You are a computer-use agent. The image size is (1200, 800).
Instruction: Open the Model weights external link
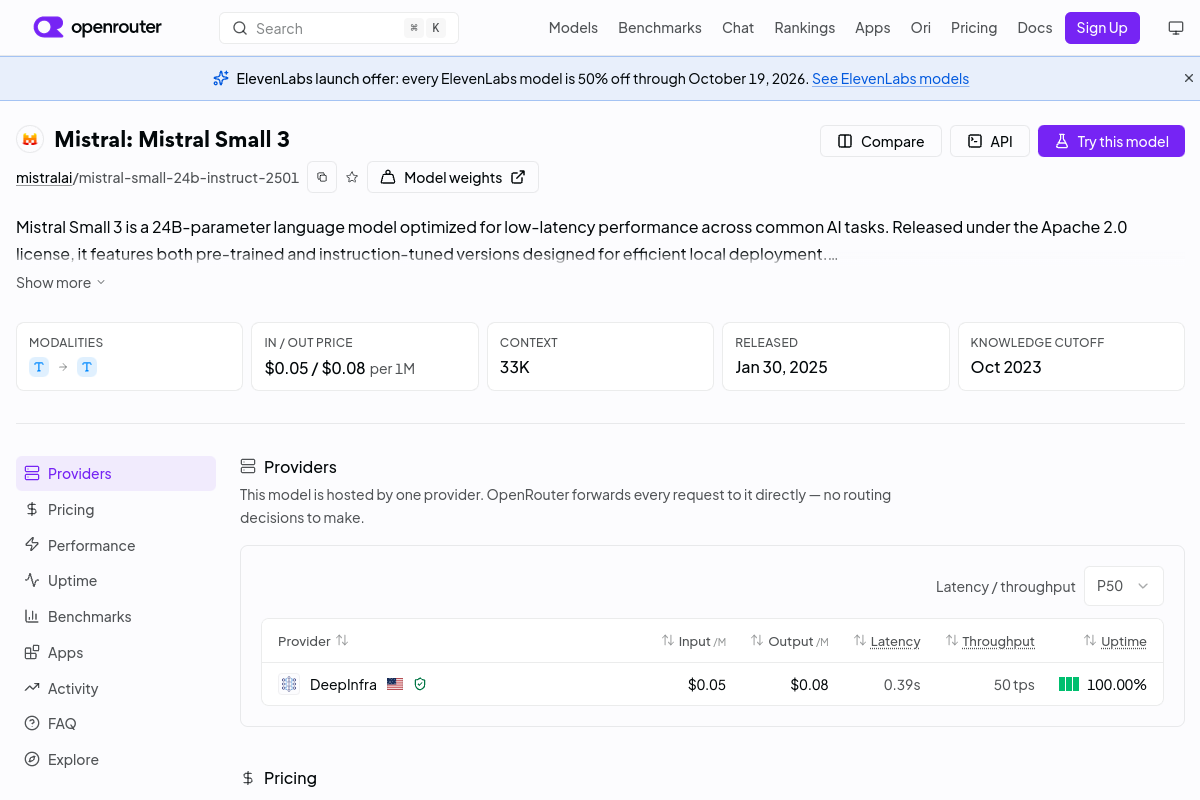(453, 177)
